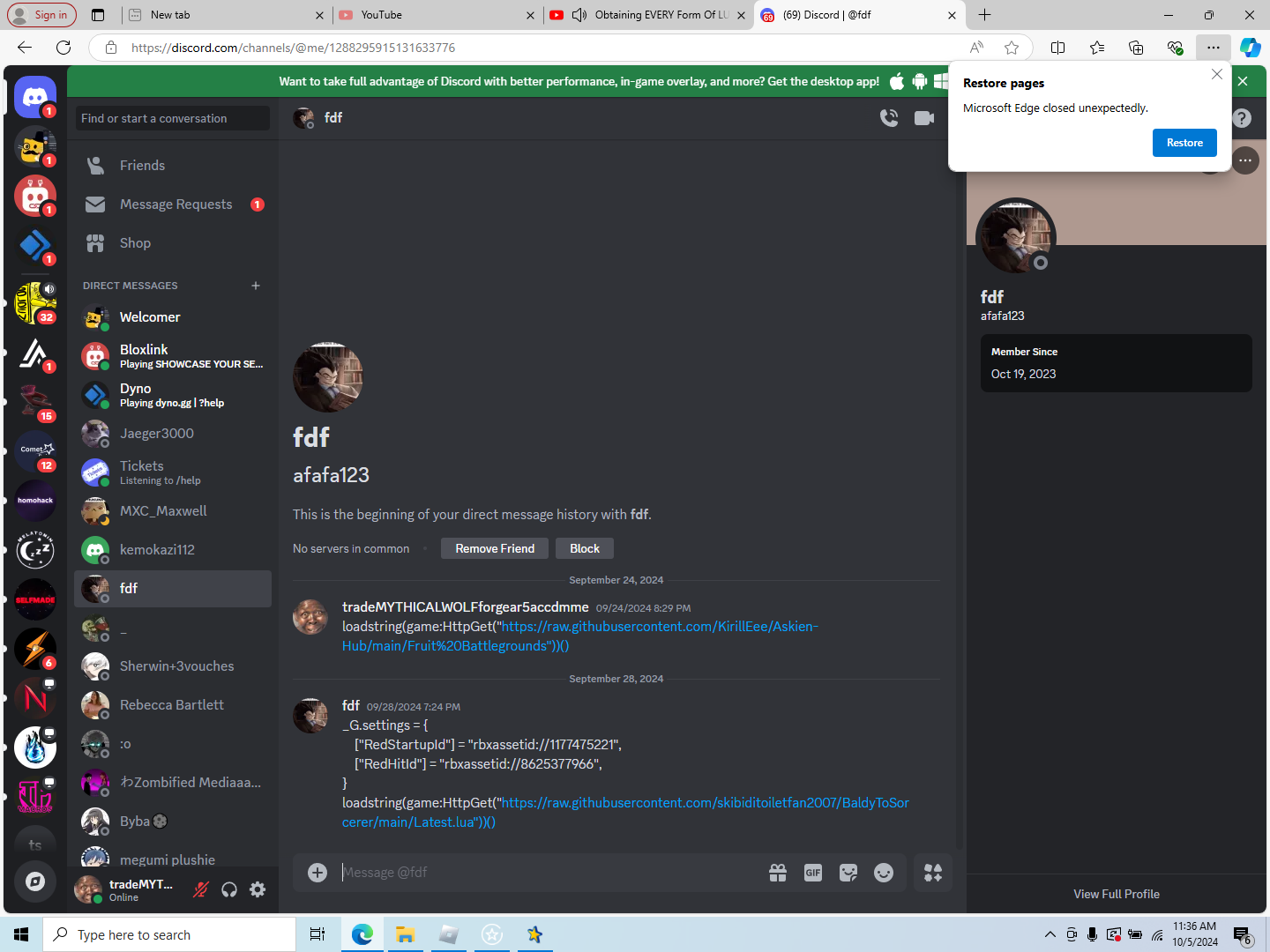
Task: Click message author tradeMYTHICALWOLFforgear5accdmme username
Action: coord(466,607)
